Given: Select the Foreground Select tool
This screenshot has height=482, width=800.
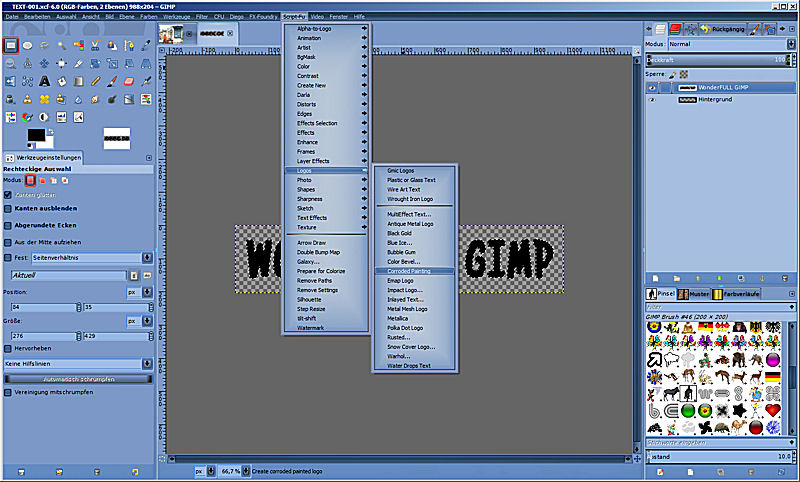Looking at the screenshot, I should tap(112, 45).
